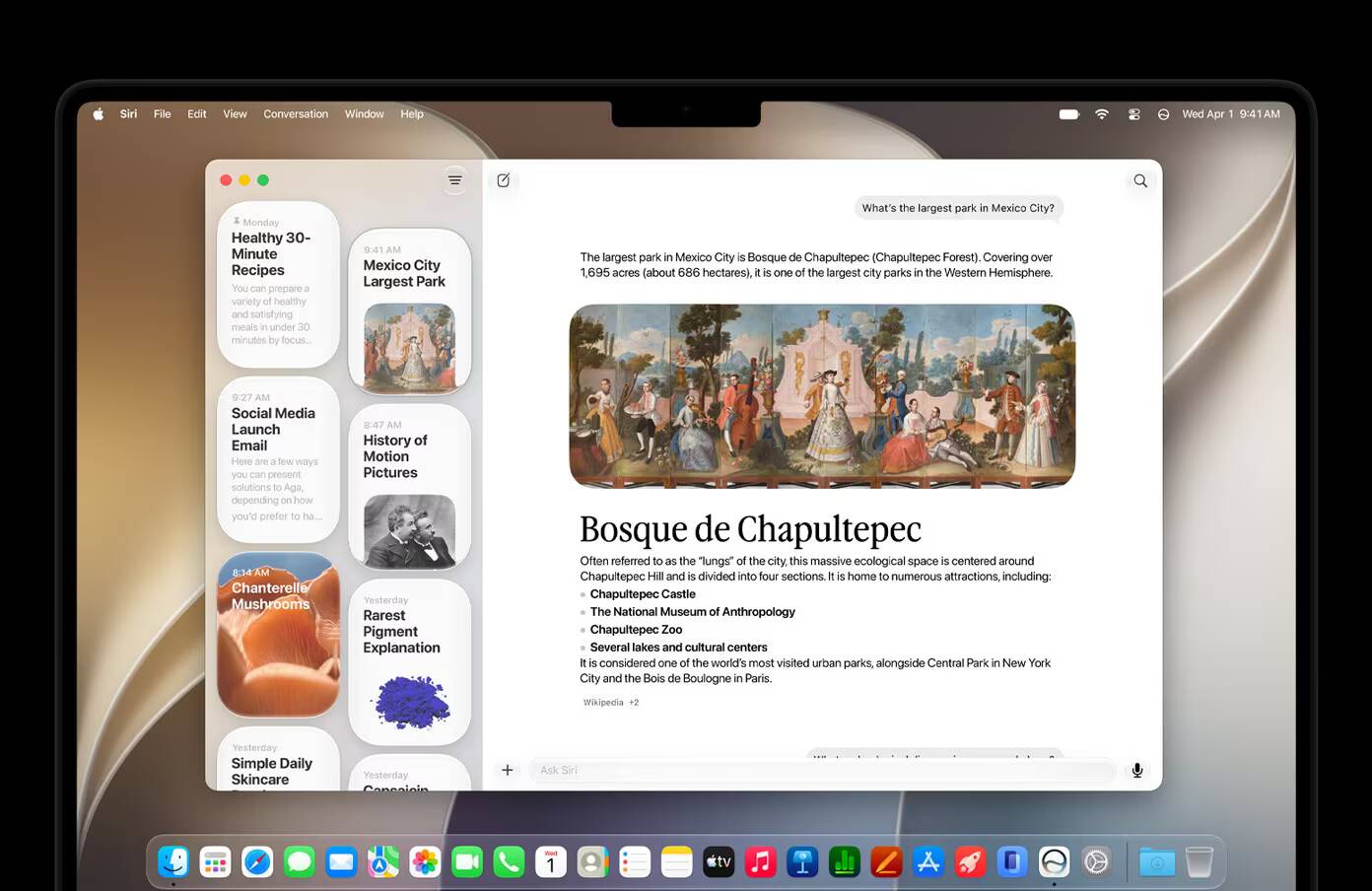Open Notes from the dock
The height and width of the screenshot is (891, 1372).
(677, 862)
